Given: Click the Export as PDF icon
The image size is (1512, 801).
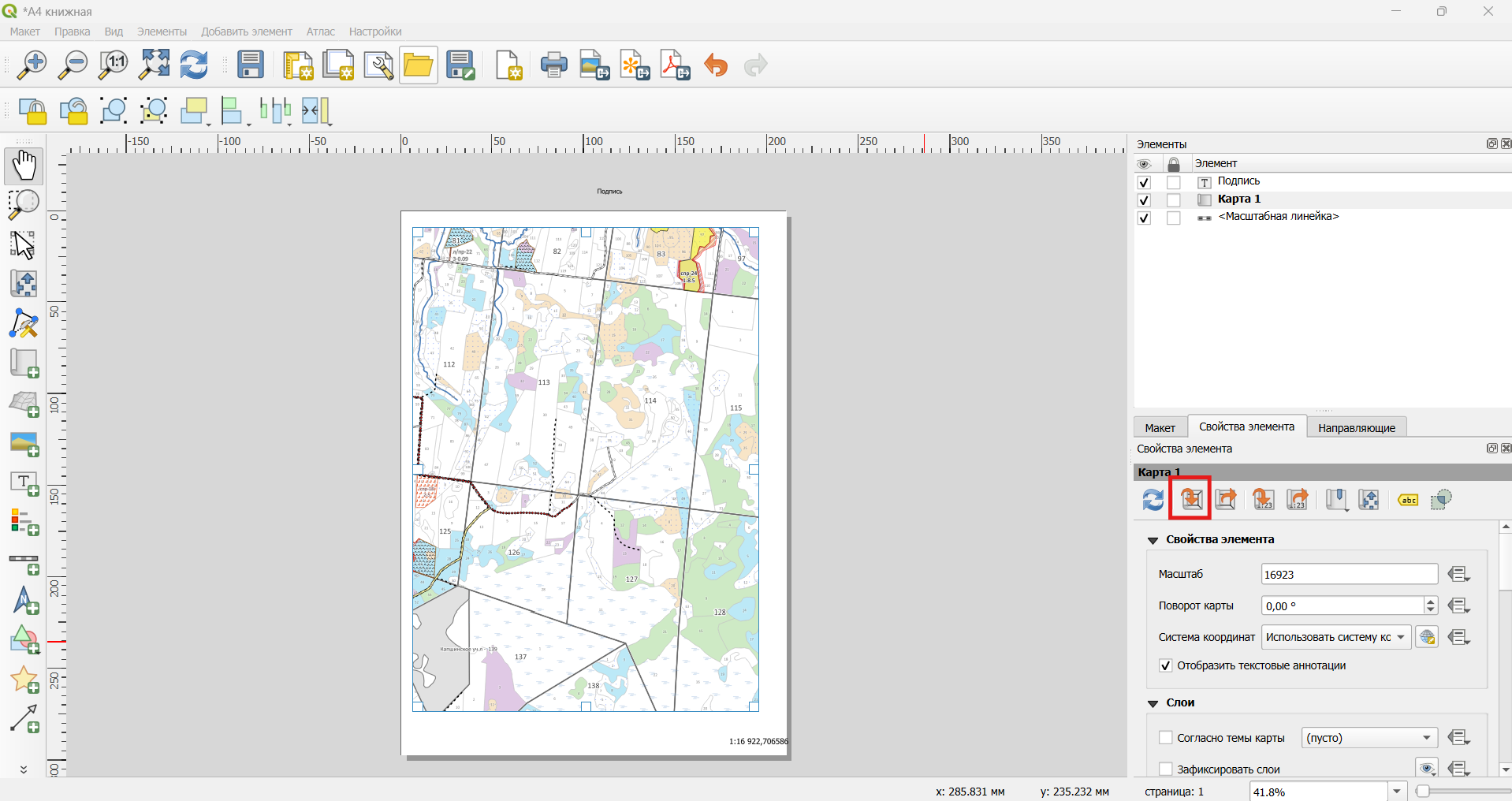Looking at the screenshot, I should point(675,65).
